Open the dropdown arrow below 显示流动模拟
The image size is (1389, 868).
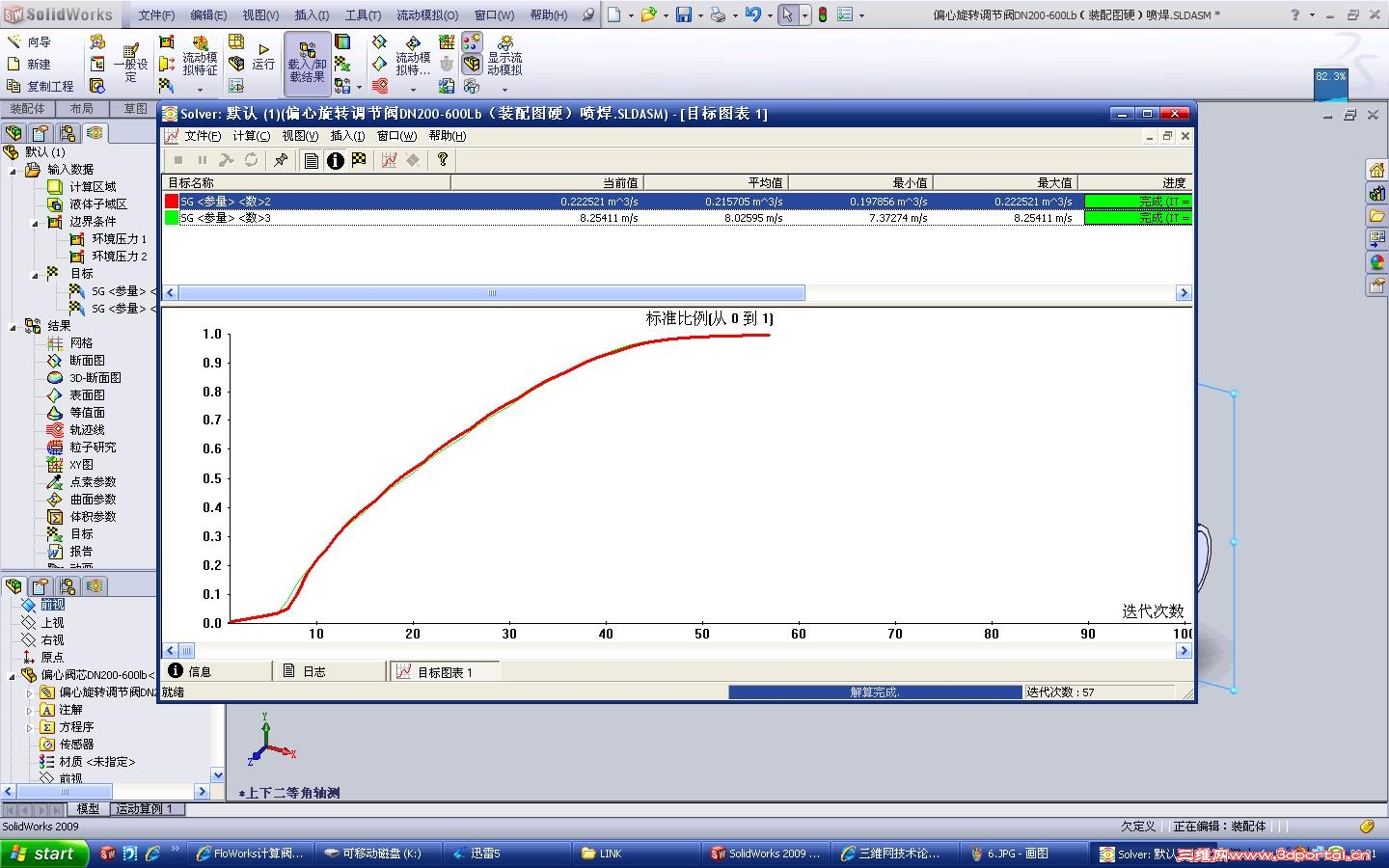[x=504, y=90]
